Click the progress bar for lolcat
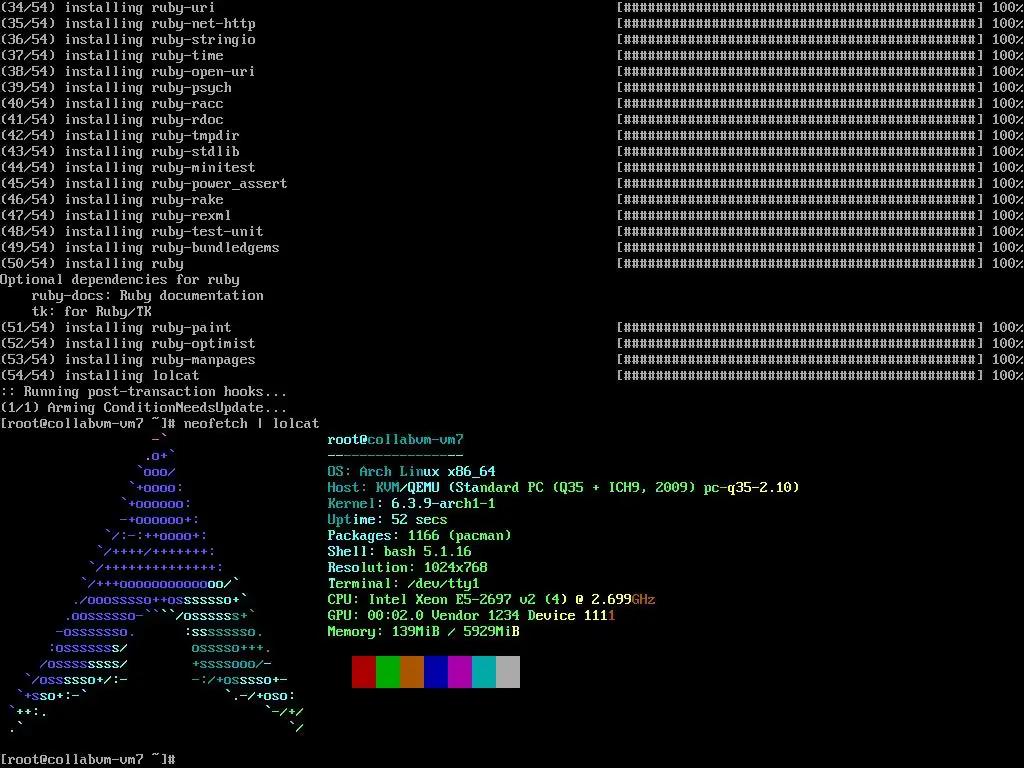The height and width of the screenshot is (768, 1024). click(800, 376)
